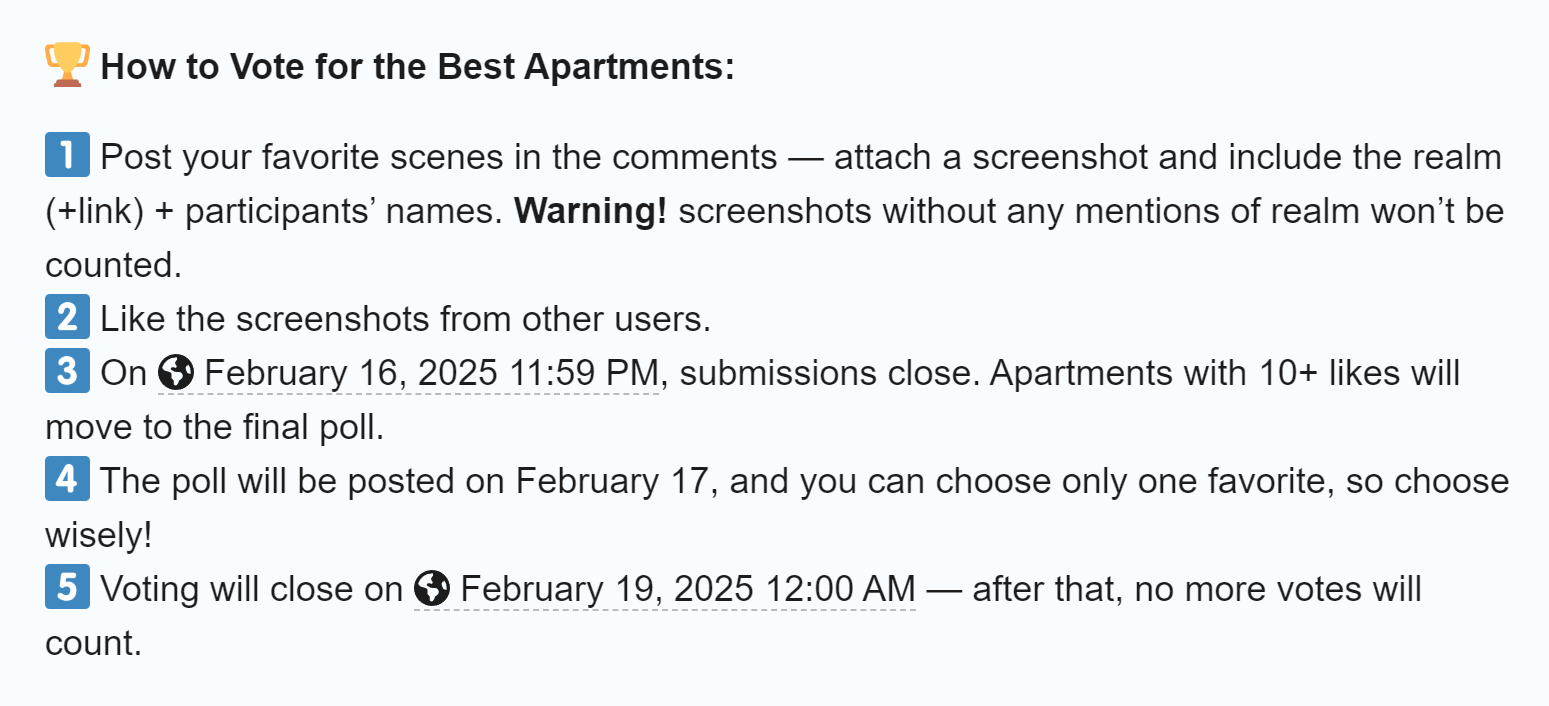Click the trophy emoji beside the heading
The height and width of the screenshot is (706, 1549).
pyautogui.click(x=68, y=66)
